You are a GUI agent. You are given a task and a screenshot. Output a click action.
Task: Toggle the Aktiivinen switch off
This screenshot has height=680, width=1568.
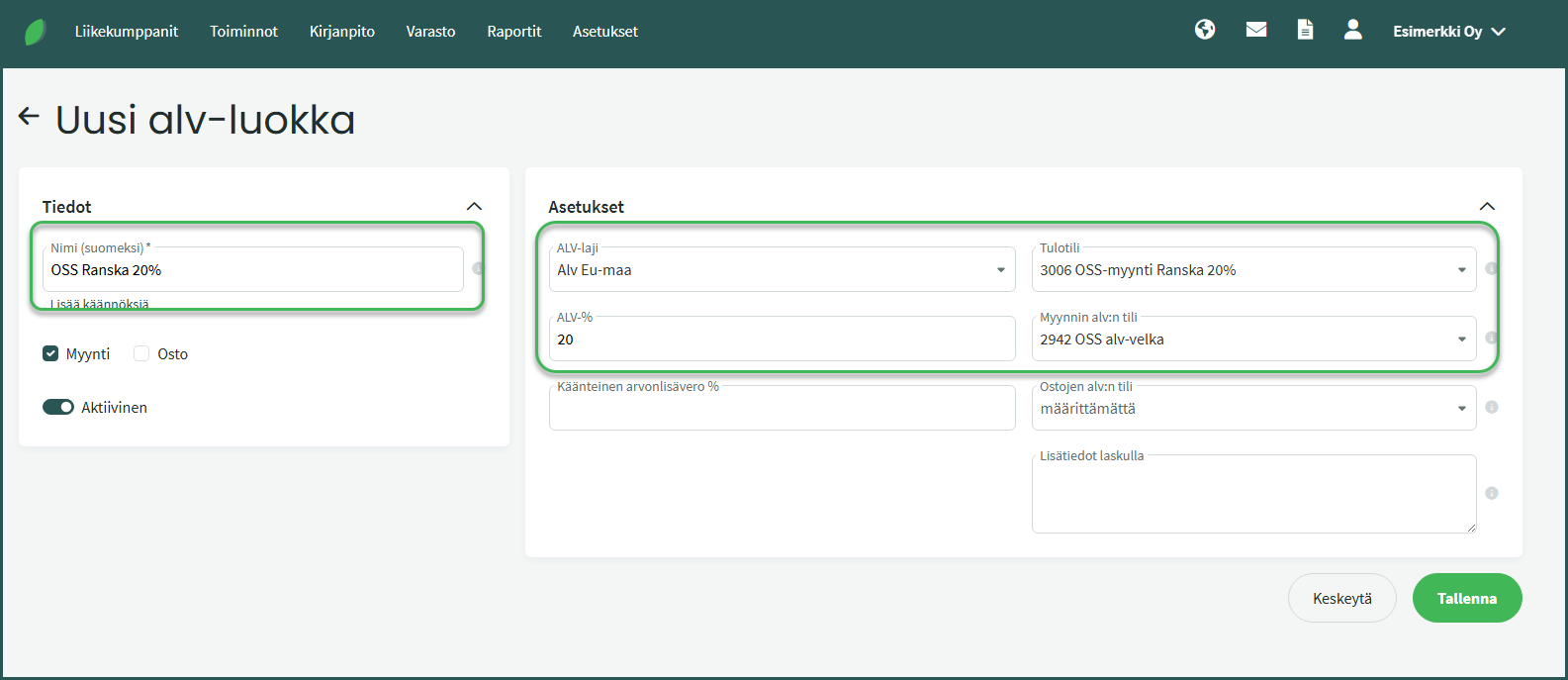click(x=58, y=407)
